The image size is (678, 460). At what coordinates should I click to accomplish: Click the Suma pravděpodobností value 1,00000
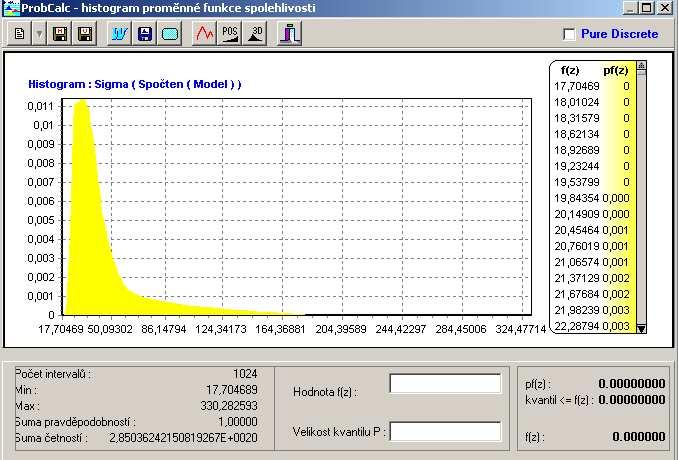(x=238, y=422)
